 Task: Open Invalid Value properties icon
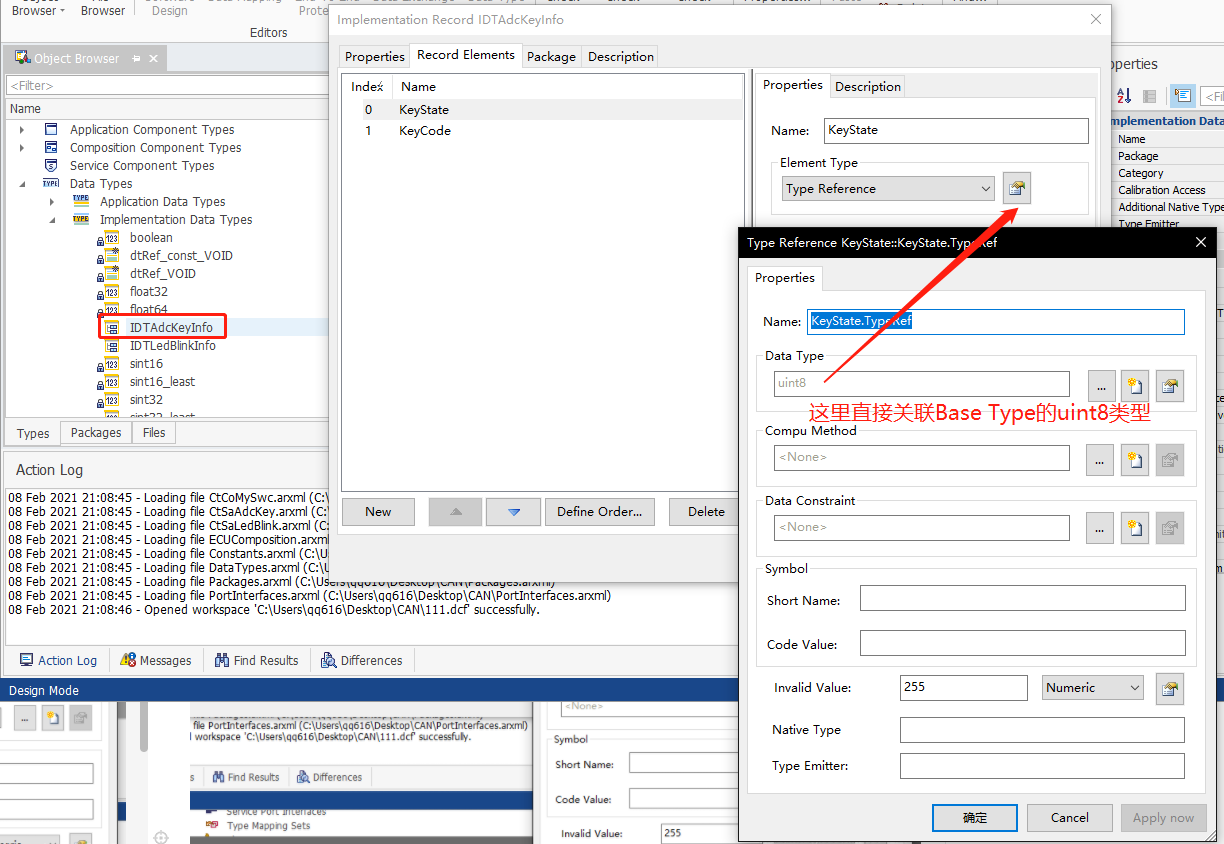[x=1170, y=688]
